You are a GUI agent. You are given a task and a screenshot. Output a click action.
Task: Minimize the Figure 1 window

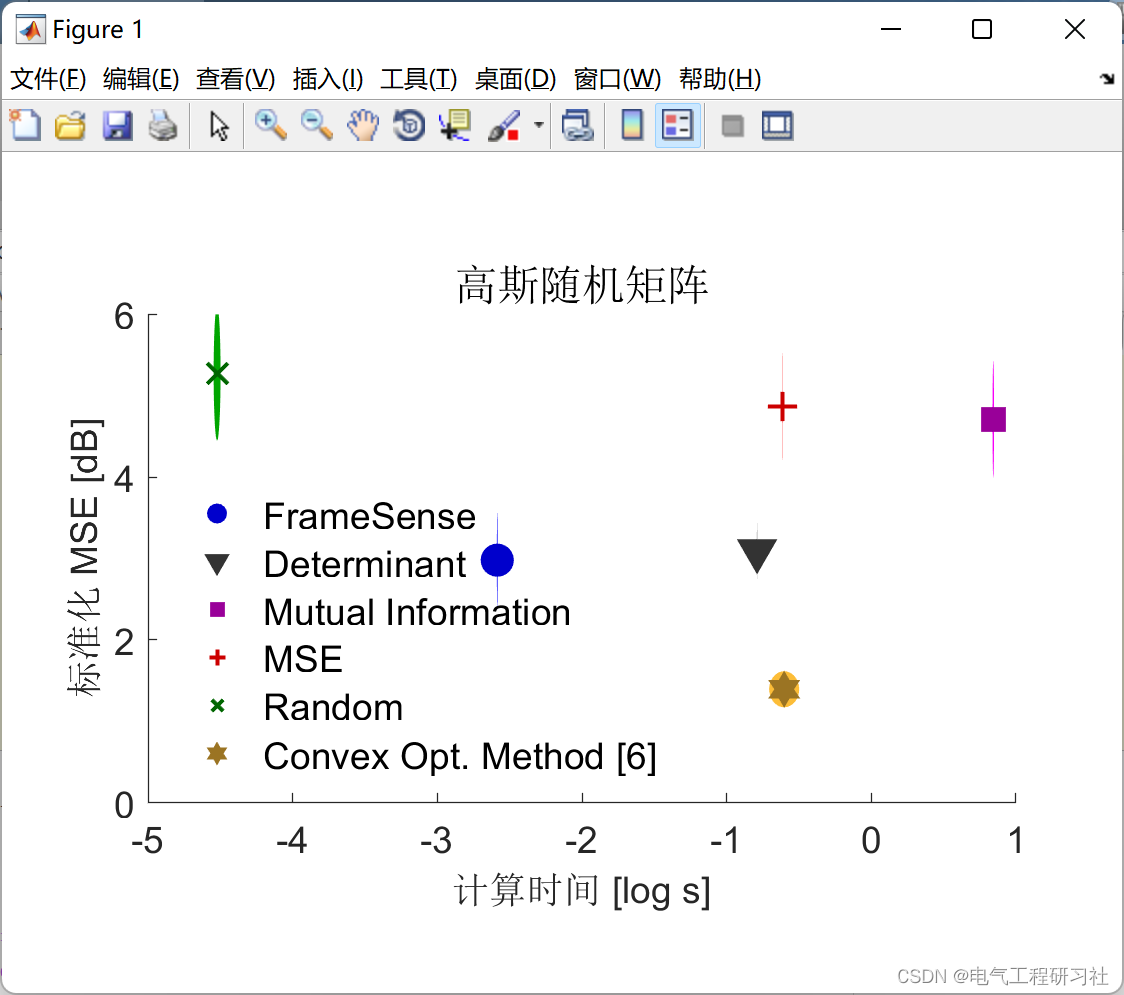click(890, 29)
